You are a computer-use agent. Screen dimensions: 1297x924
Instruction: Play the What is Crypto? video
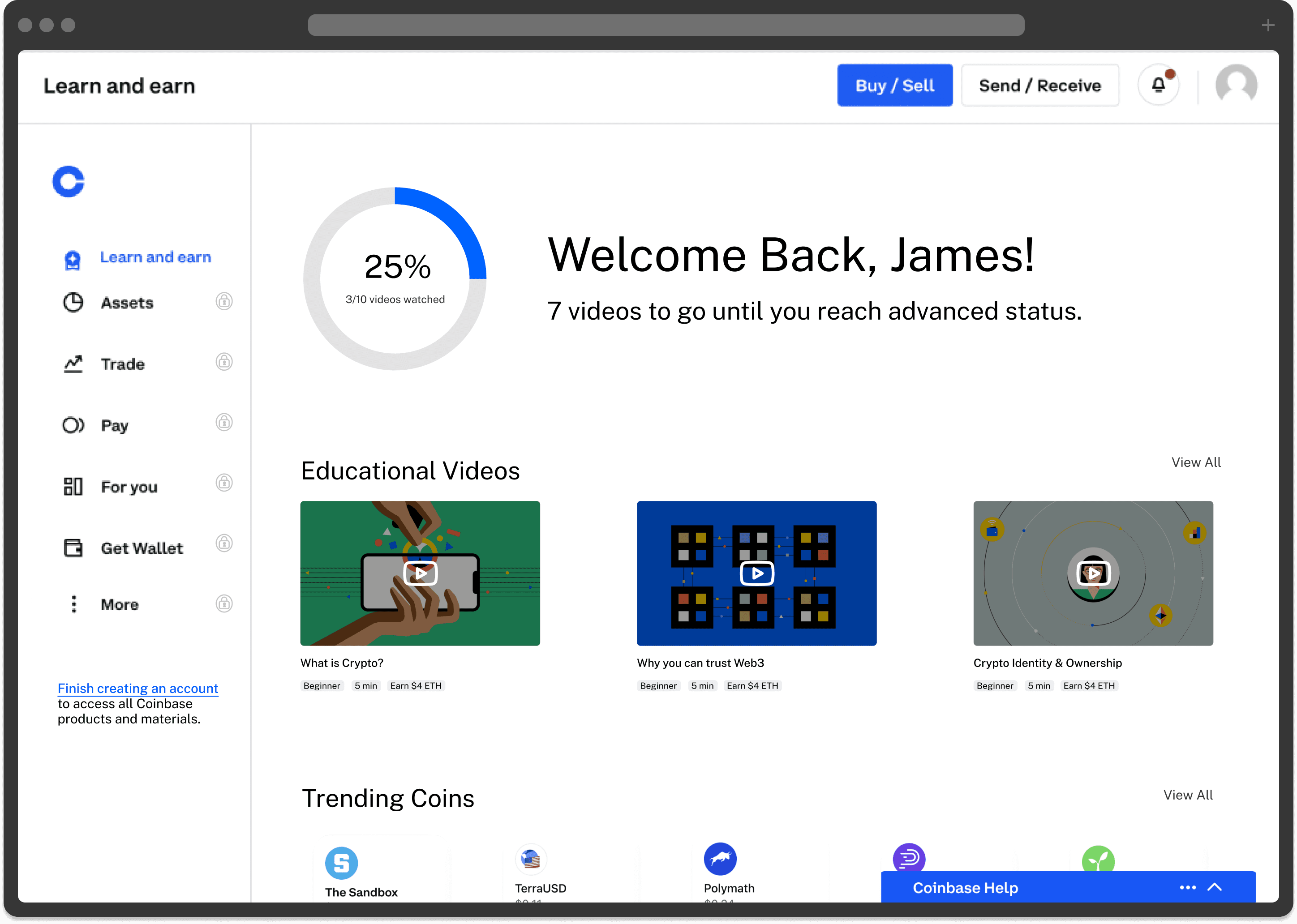coord(421,573)
